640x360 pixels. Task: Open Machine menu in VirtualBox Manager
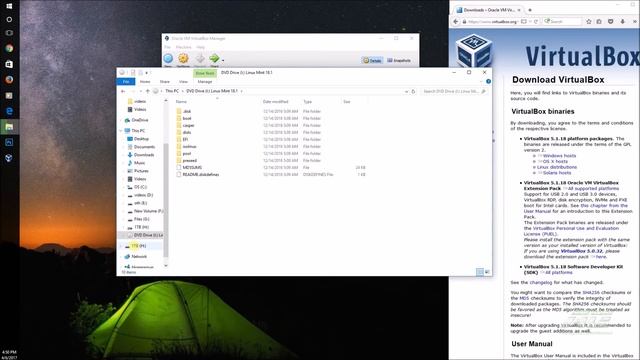point(183,47)
